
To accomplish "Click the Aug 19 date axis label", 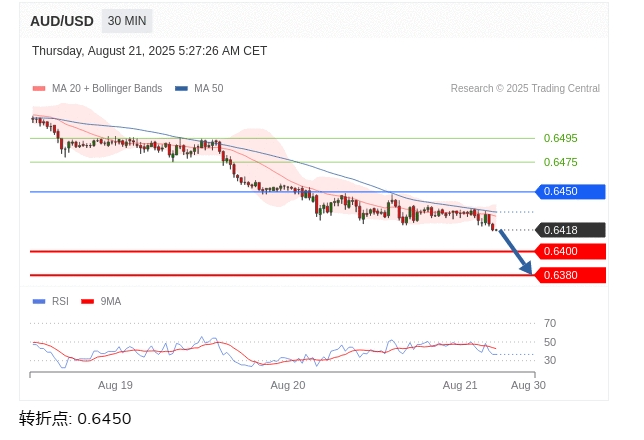I will tap(115, 385).
